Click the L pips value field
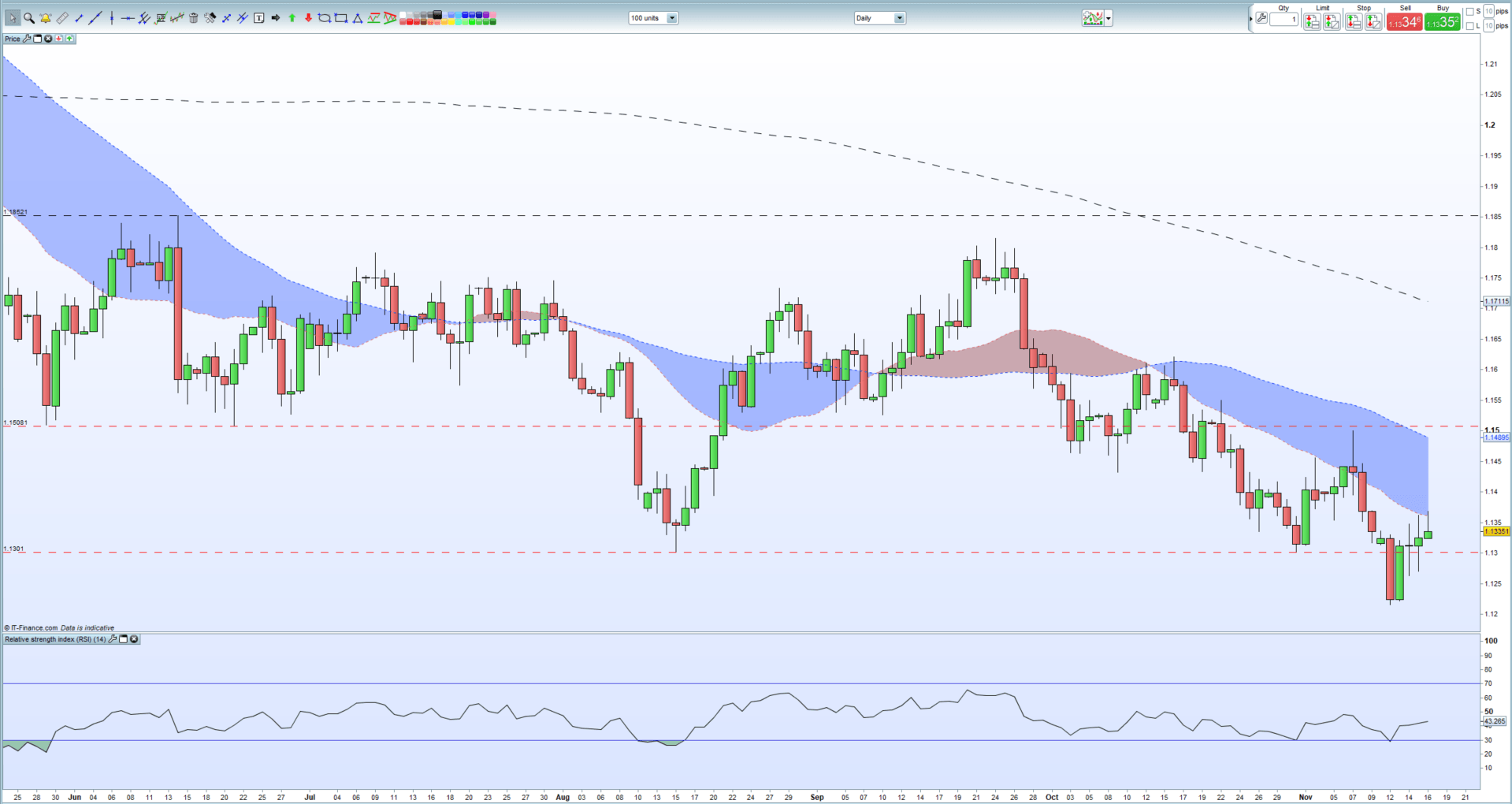Image resolution: width=1512 pixels, height=804 pixels. coord(1488,26)
